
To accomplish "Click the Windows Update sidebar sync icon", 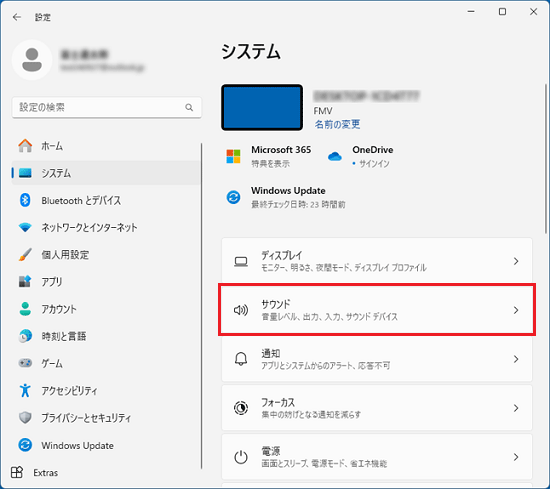I will click(25, 445).
